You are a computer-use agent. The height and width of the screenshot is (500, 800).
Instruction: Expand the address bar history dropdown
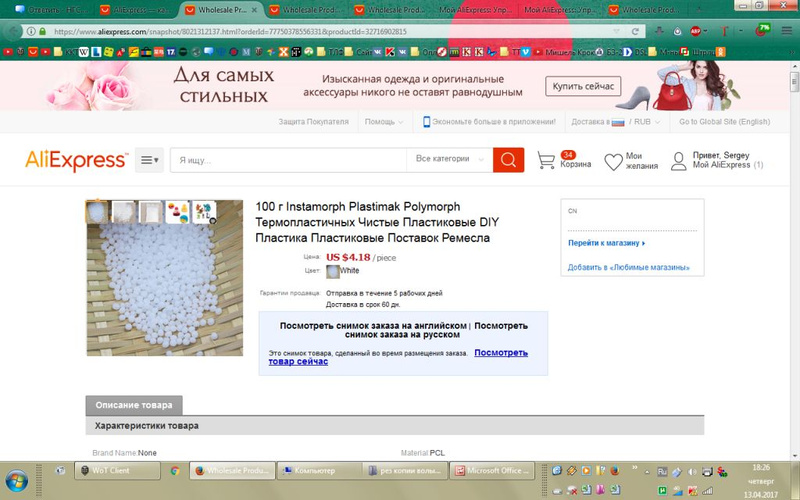616,32
